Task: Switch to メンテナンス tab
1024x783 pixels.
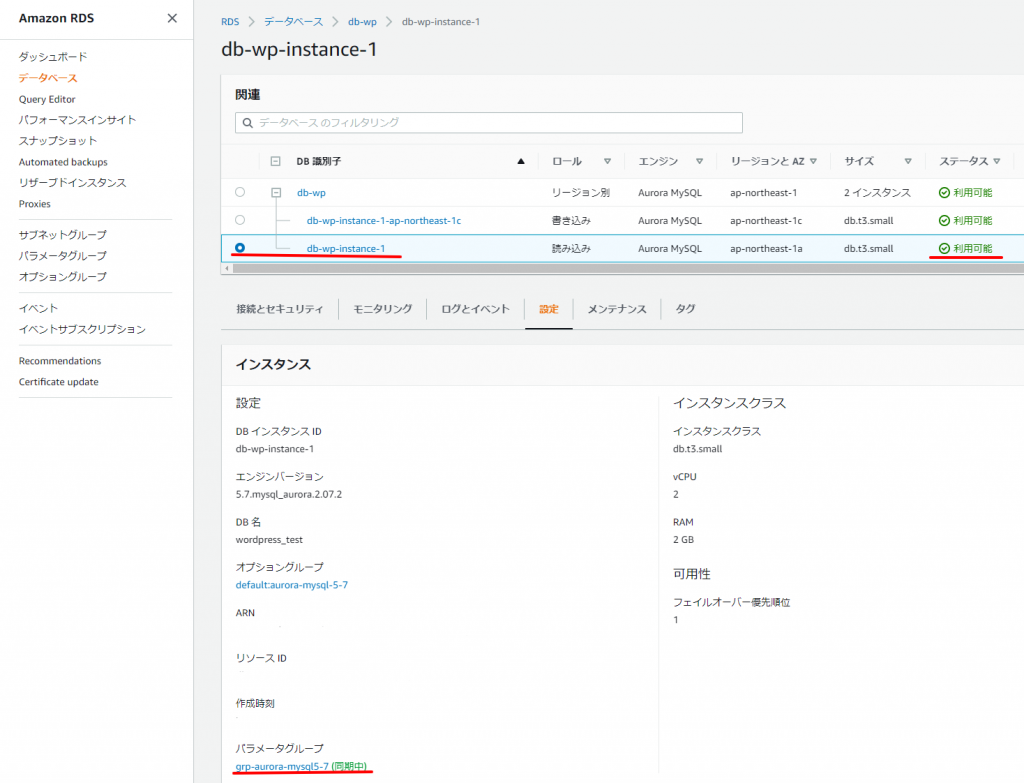Action: point(616,309)
